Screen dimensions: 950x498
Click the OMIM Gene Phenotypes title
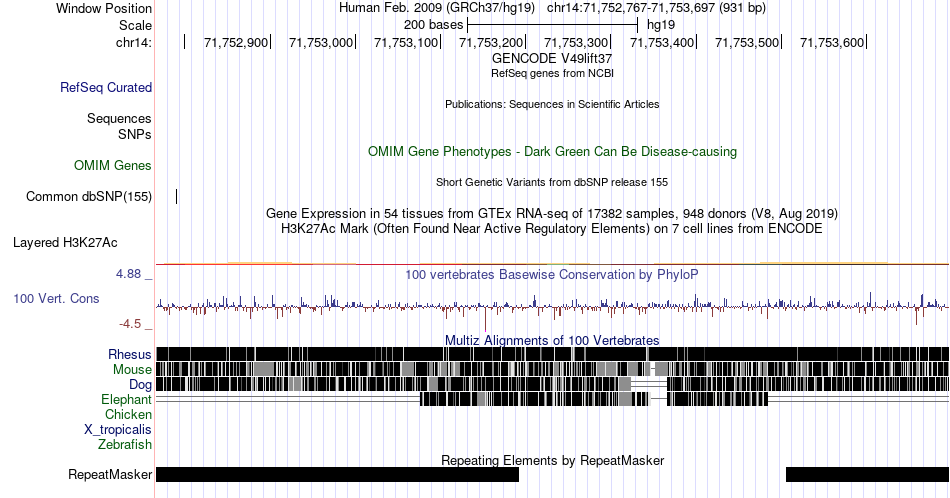[x=552, y=151]
